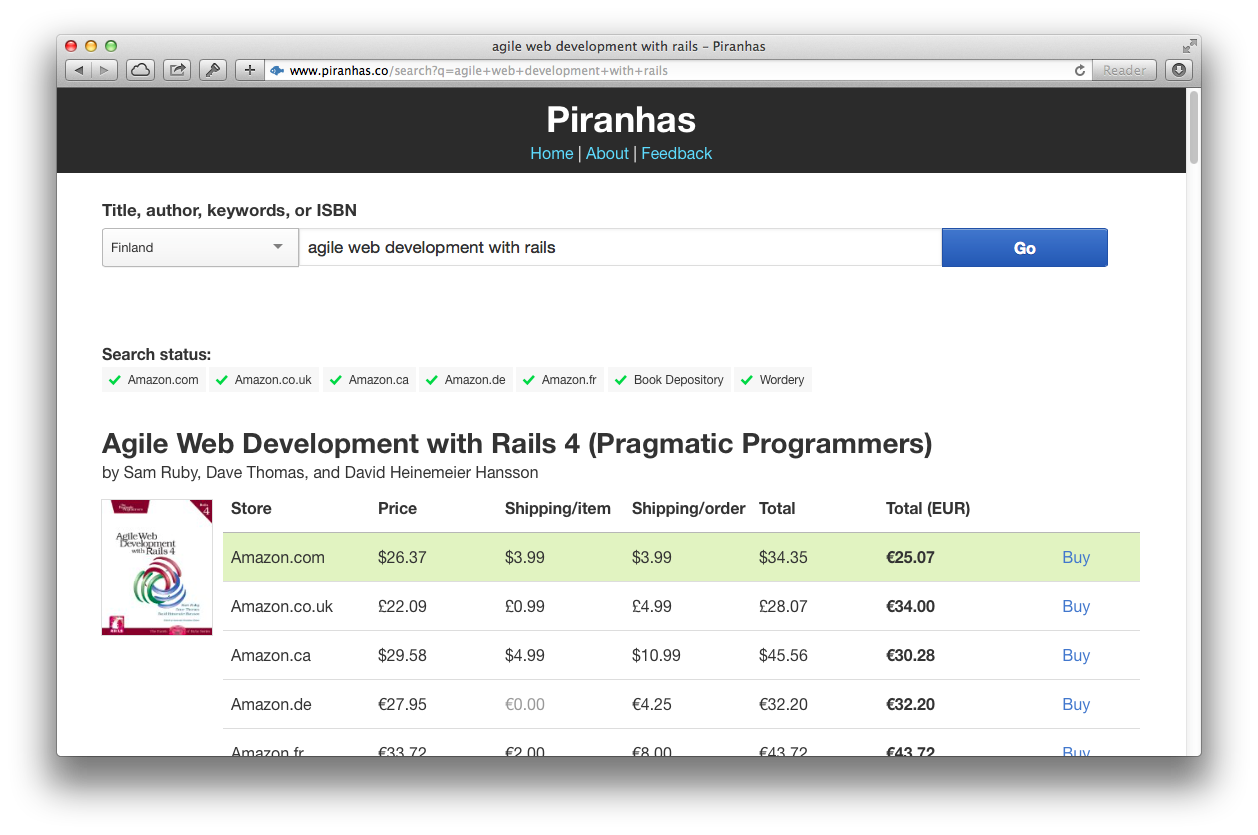
Task: Open the iCloud tabs cloud icon
Action: [141, 70]
